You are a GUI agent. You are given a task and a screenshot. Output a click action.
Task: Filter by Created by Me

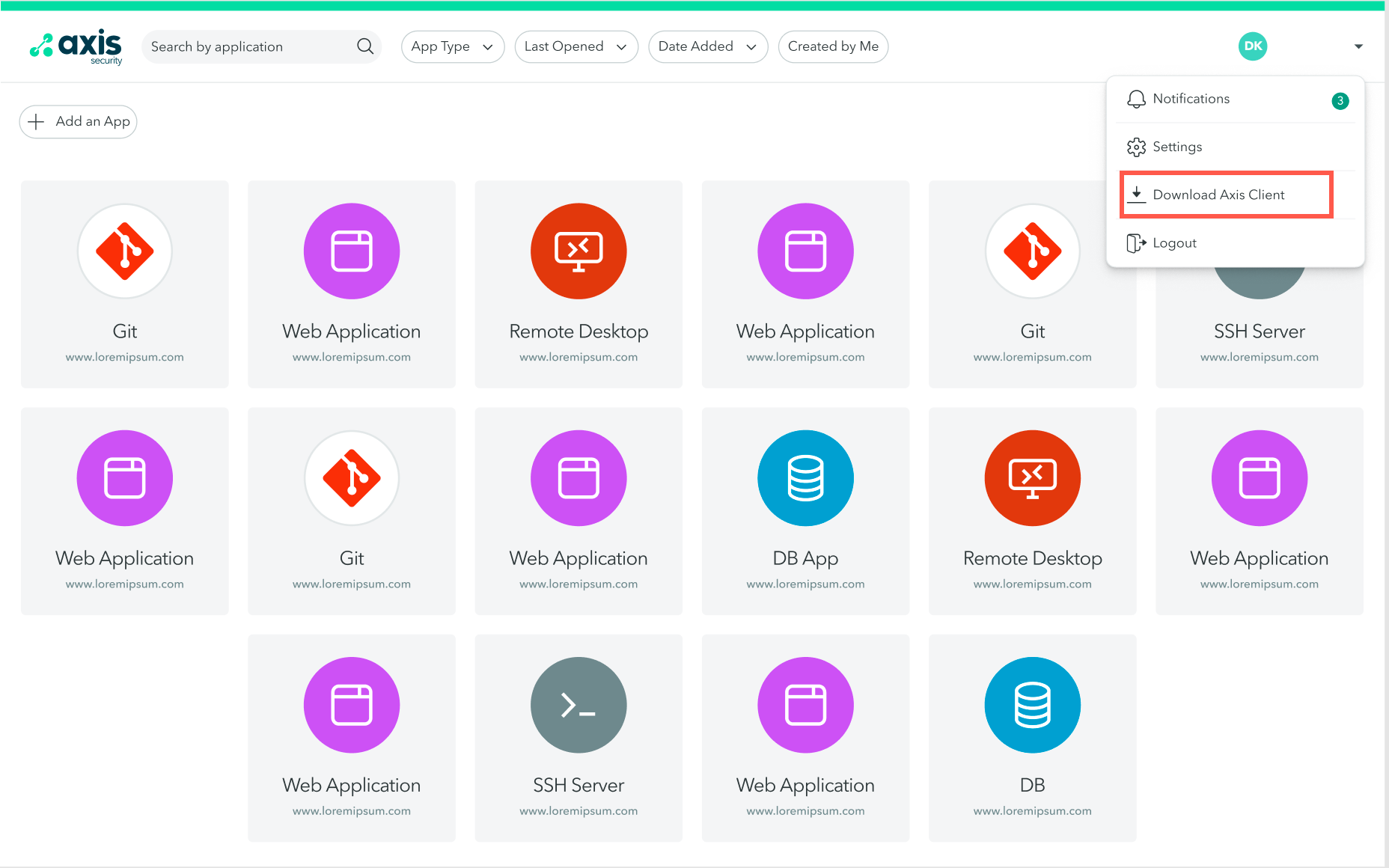point(833,46)
